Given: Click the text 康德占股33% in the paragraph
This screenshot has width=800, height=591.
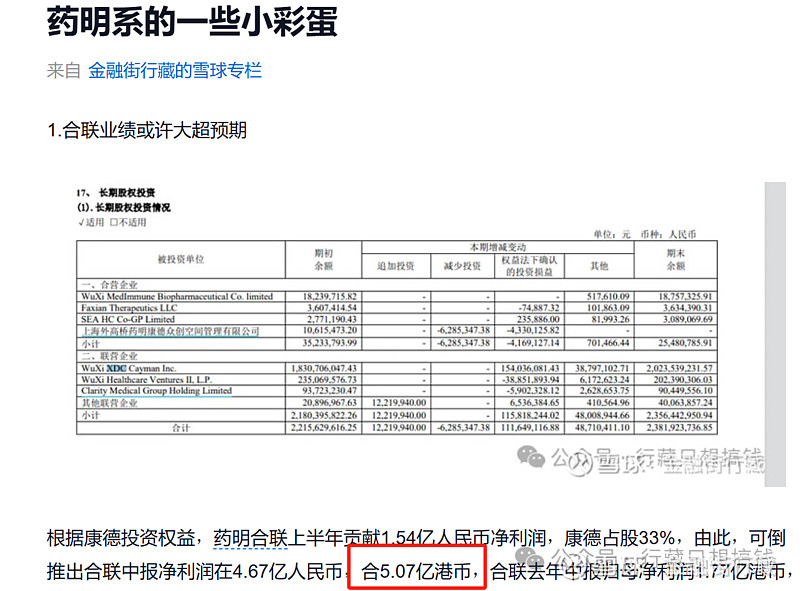Looking at the screenshot, I should (x=619, y=538).
